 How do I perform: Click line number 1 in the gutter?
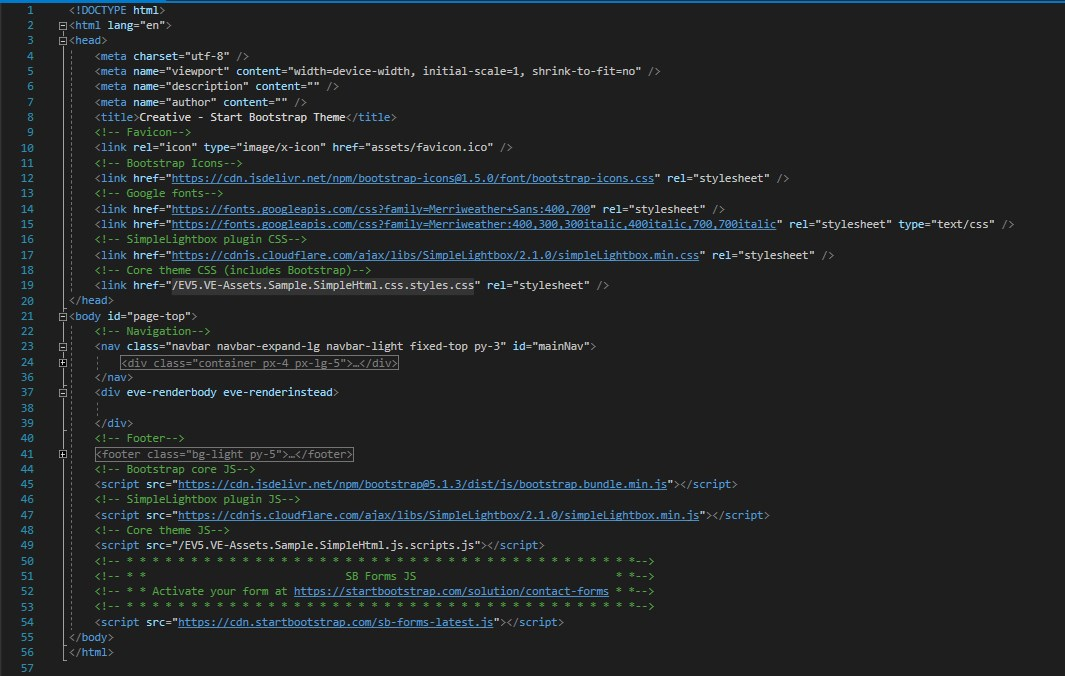point(30,10)
